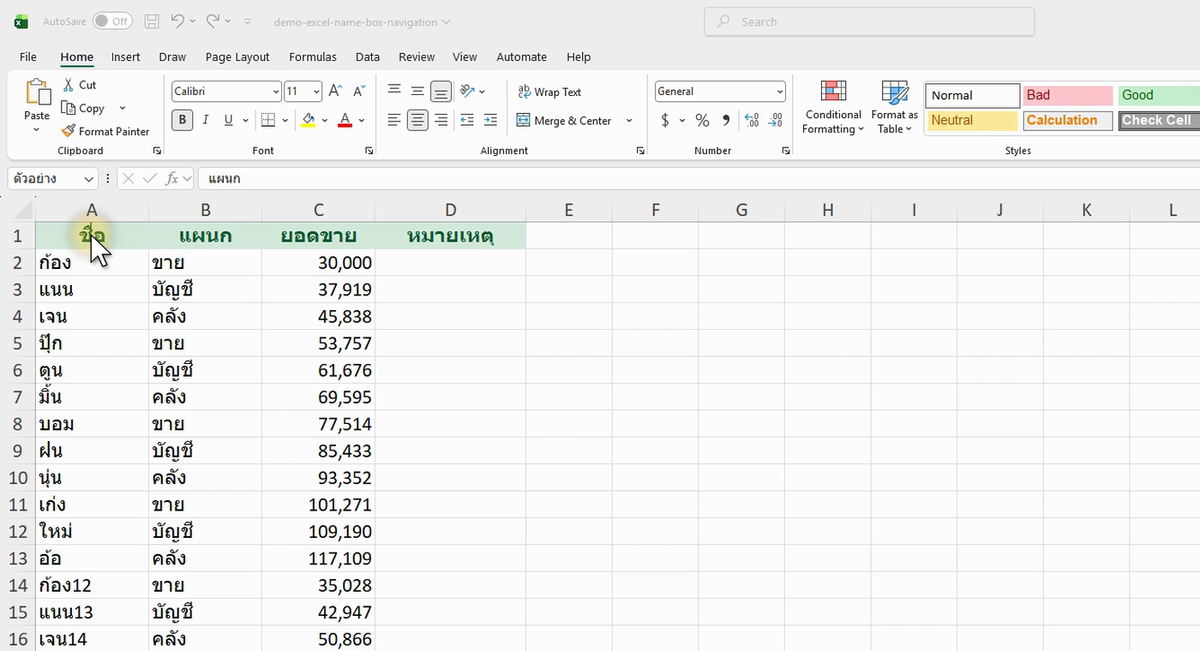Apply the Good cell style

1159,95
